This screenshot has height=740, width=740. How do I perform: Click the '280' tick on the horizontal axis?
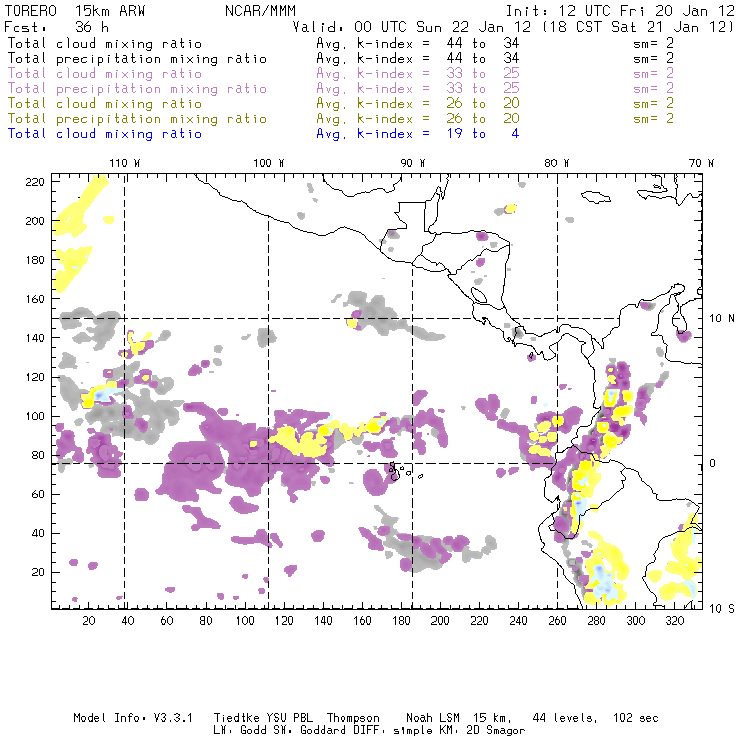(597, 621)
